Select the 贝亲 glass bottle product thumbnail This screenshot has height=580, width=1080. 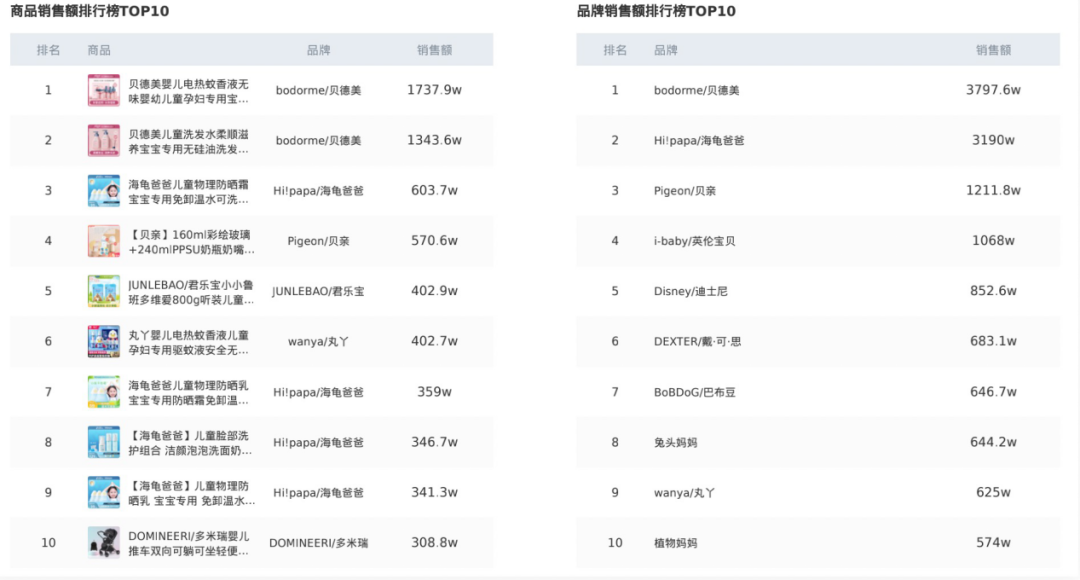(x=103, y=241)
